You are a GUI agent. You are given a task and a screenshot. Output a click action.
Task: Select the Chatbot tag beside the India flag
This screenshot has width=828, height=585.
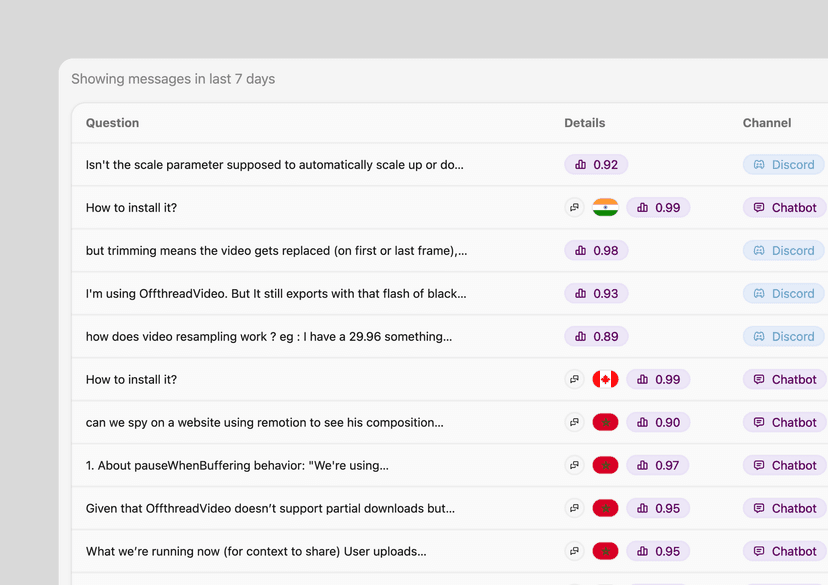(x=785, y=207)
